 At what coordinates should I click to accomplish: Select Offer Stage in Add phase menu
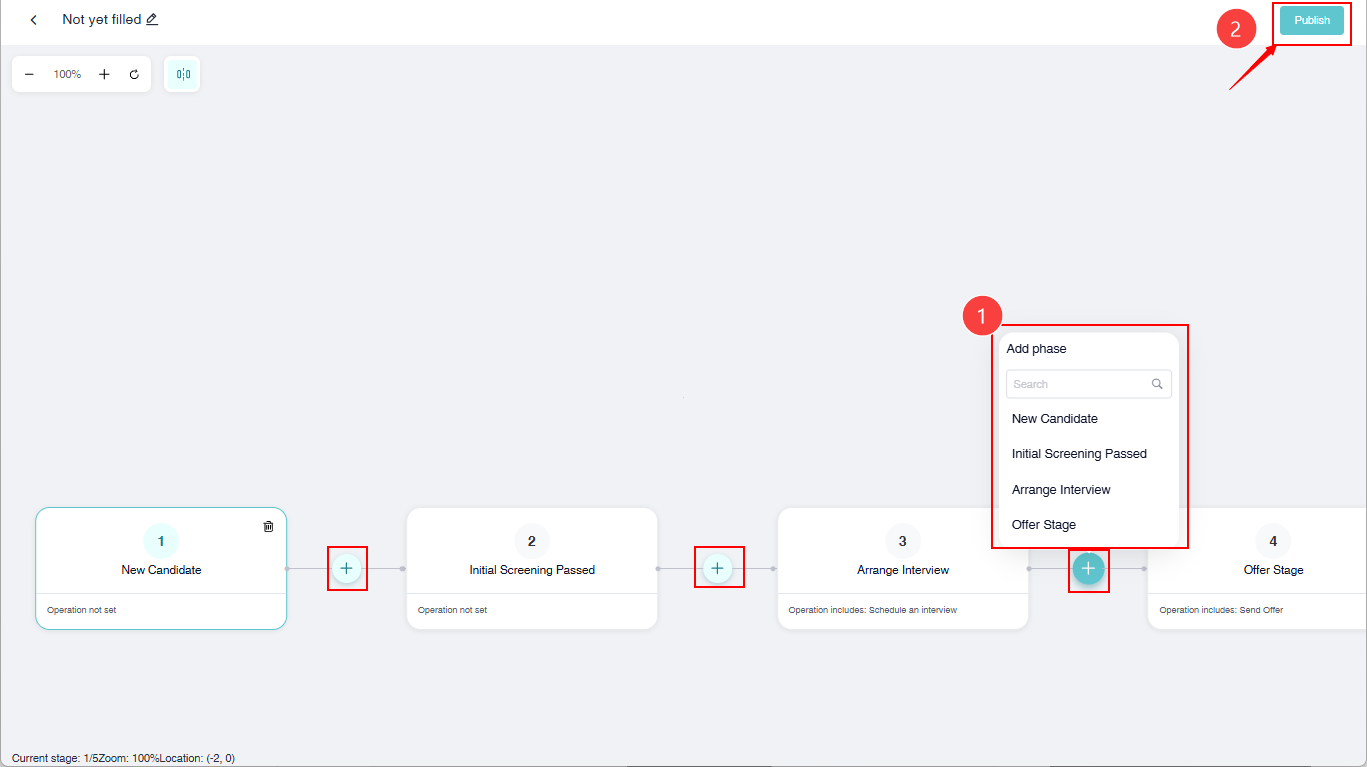[x=1044, y=525]
